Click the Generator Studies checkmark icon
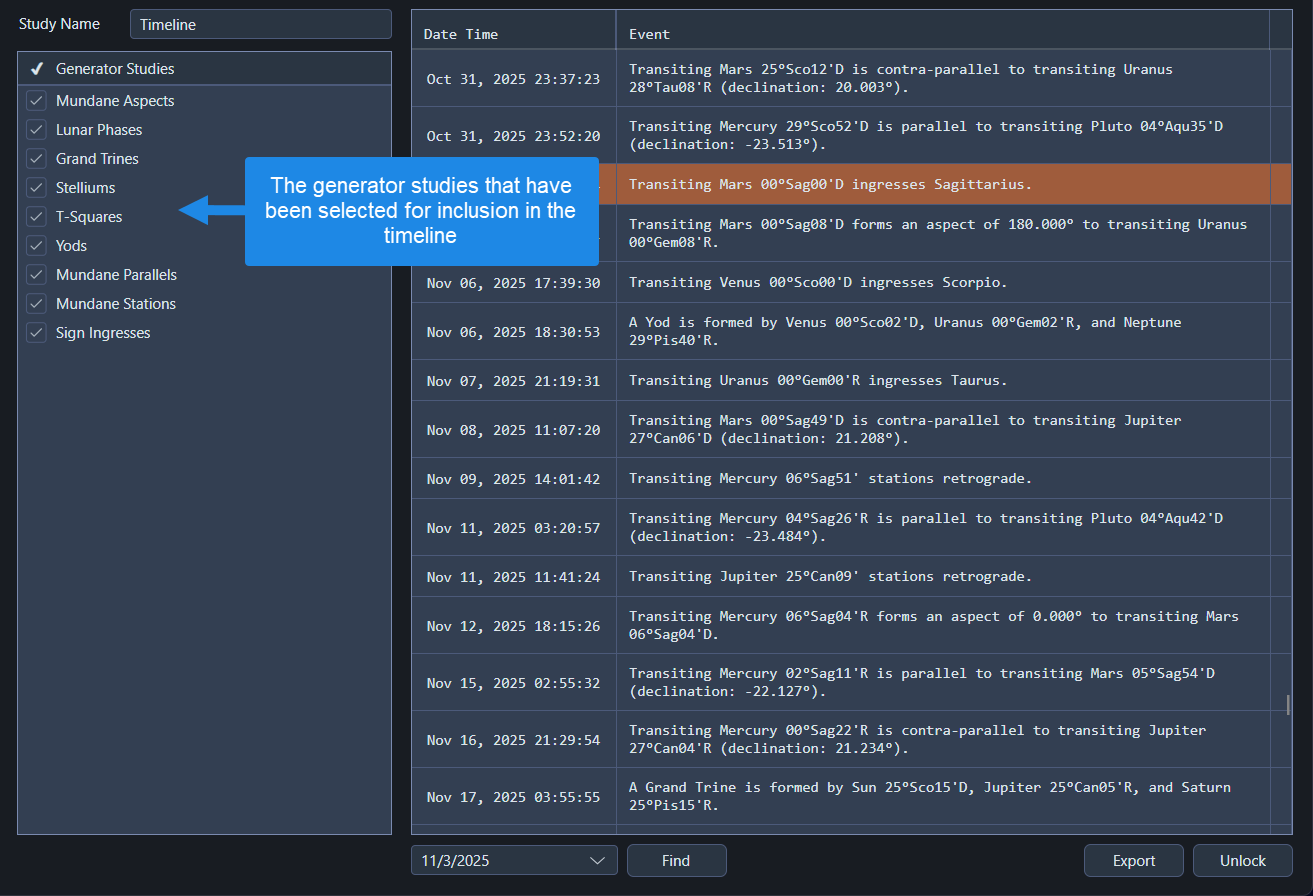Image resolution: width=1313 pixels, height=896 pixels. pos(37,68)
